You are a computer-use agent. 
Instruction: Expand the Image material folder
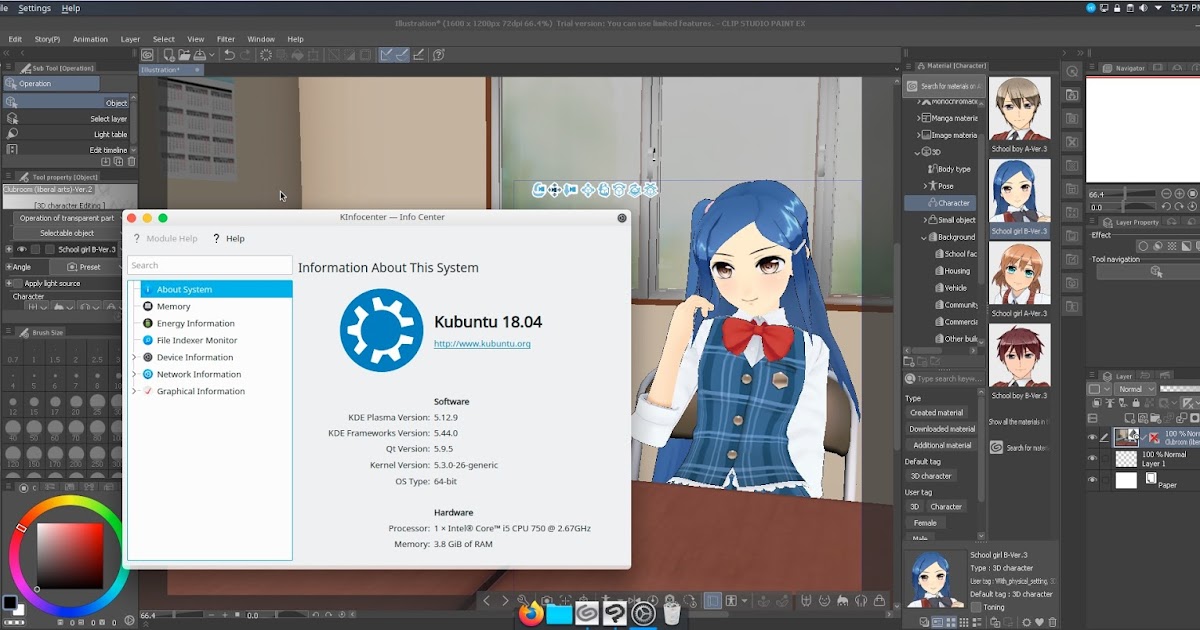[919, 135]
